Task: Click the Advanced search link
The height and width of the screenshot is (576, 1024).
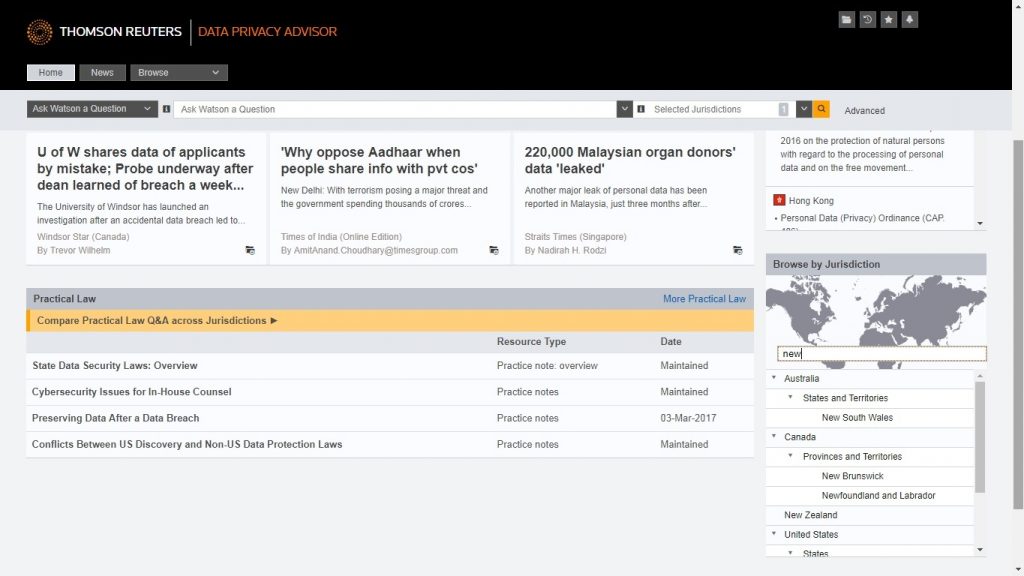Action: [864, 110]
